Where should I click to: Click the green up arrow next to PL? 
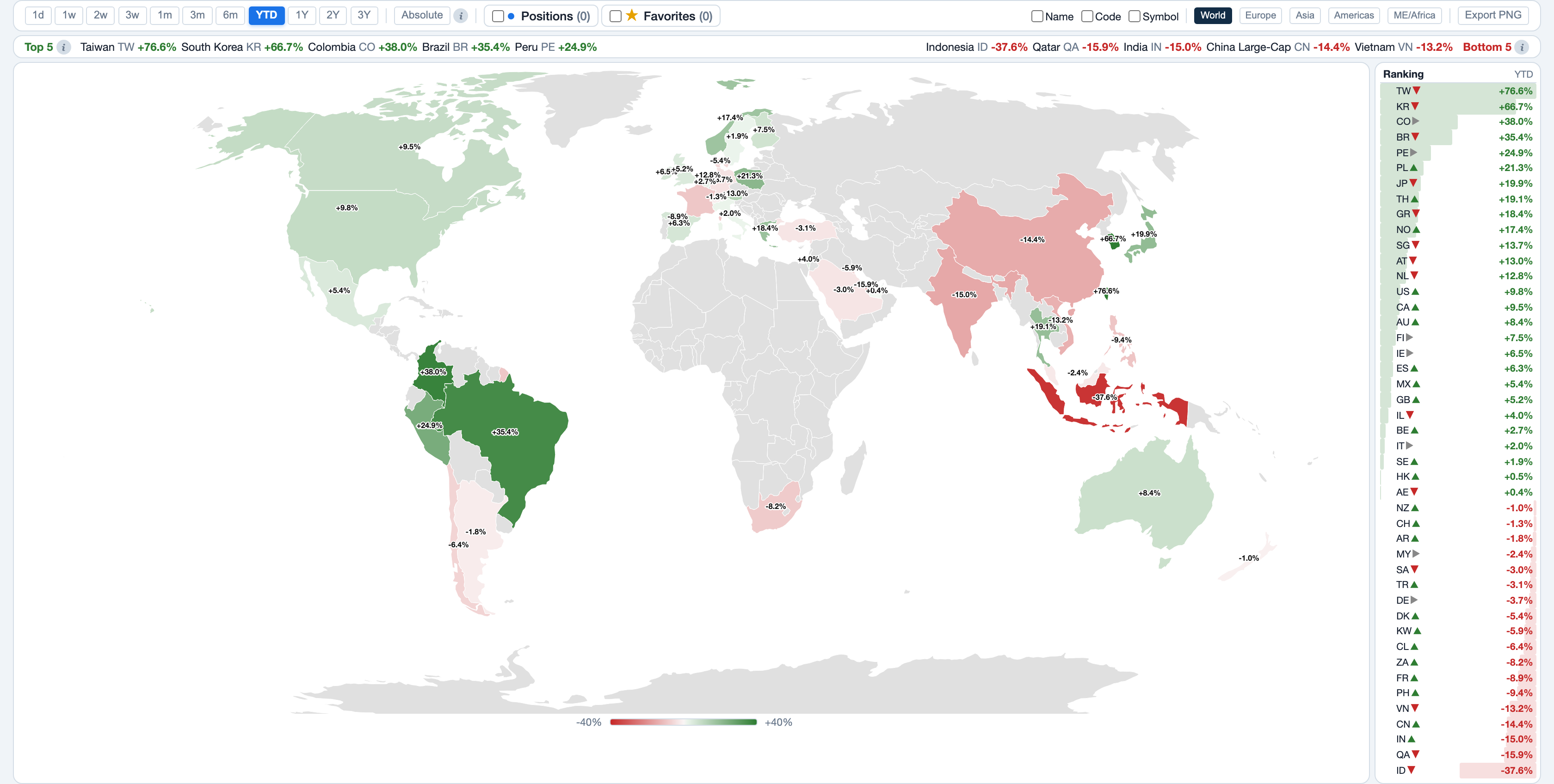coord(1413,168)
